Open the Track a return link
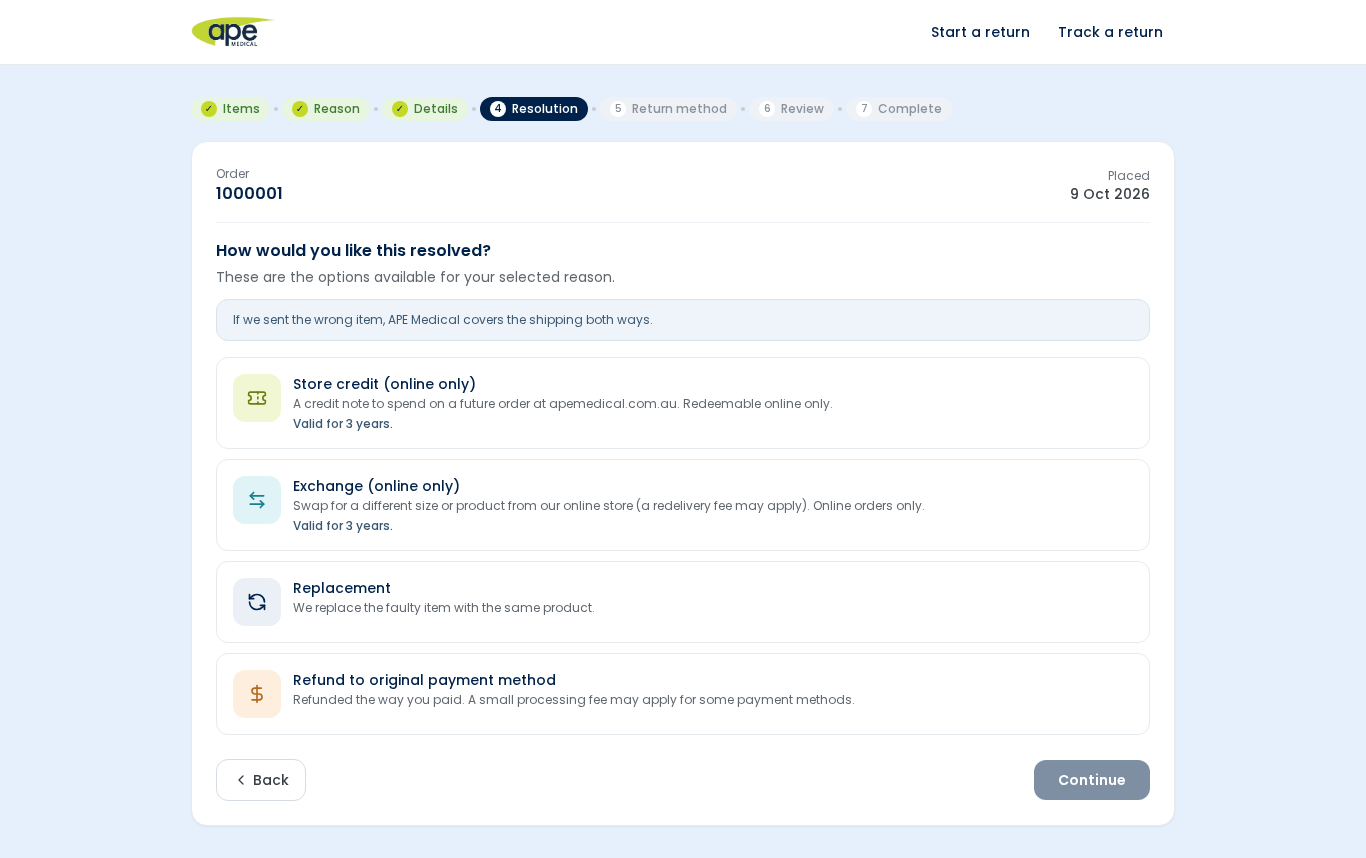1366x858 pixels. tap(1110, 32)
